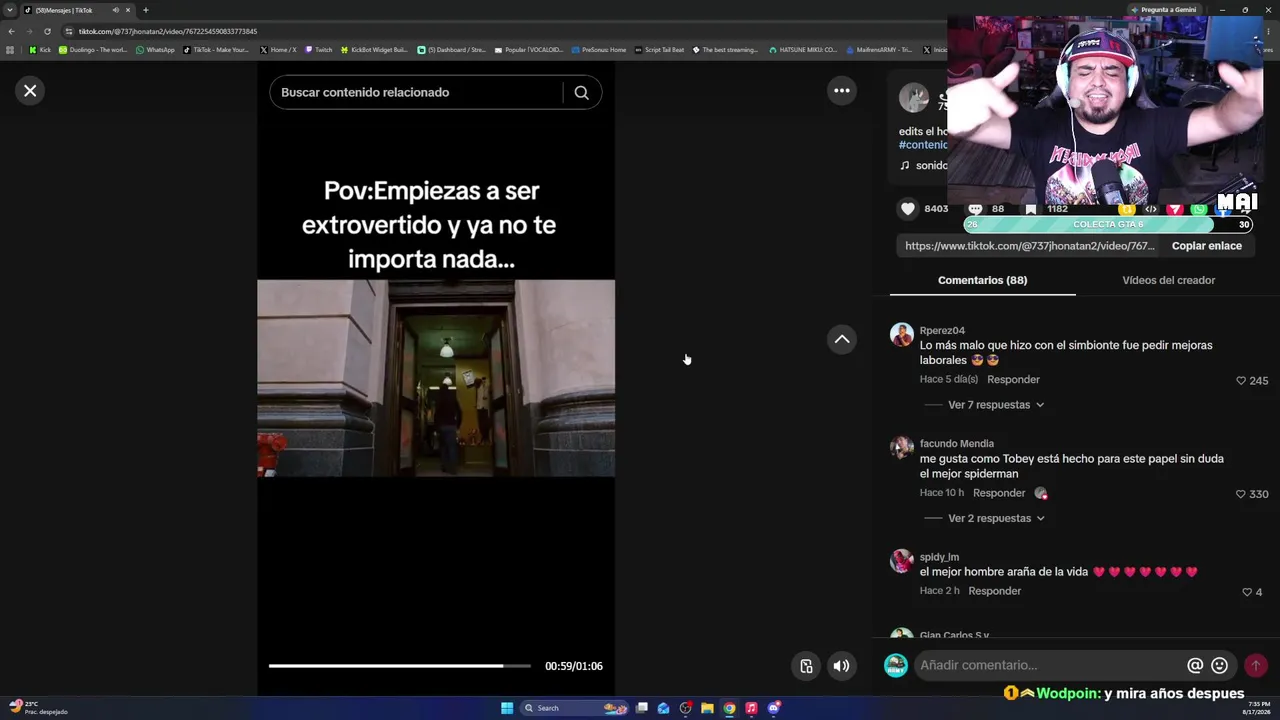Go back in Chrome
Viewport: 1280px width, 720px height.
coord(11,31)
